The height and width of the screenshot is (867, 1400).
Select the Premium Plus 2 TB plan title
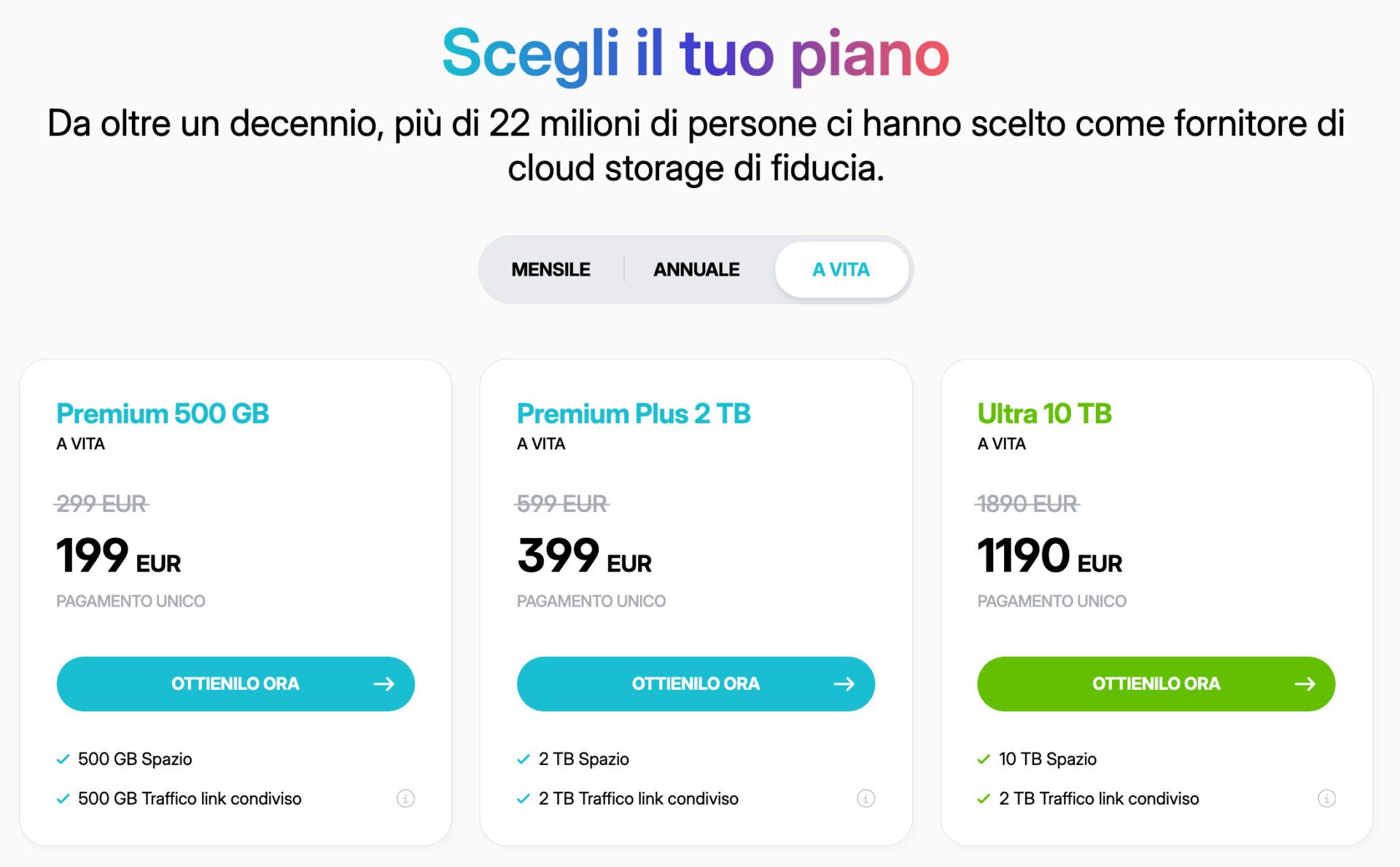(x=634, y=413)
